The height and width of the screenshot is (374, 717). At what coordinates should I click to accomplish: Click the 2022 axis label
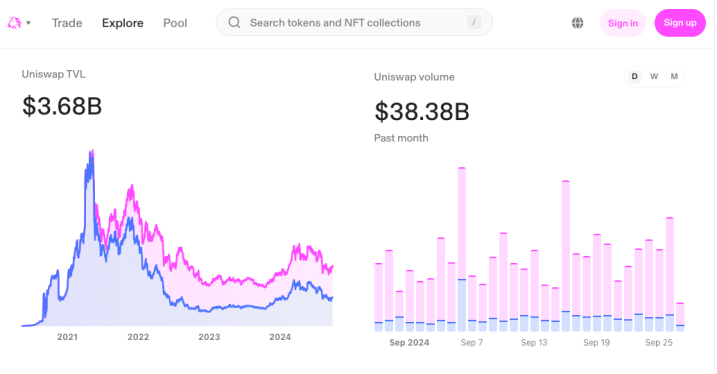point(138,337)
